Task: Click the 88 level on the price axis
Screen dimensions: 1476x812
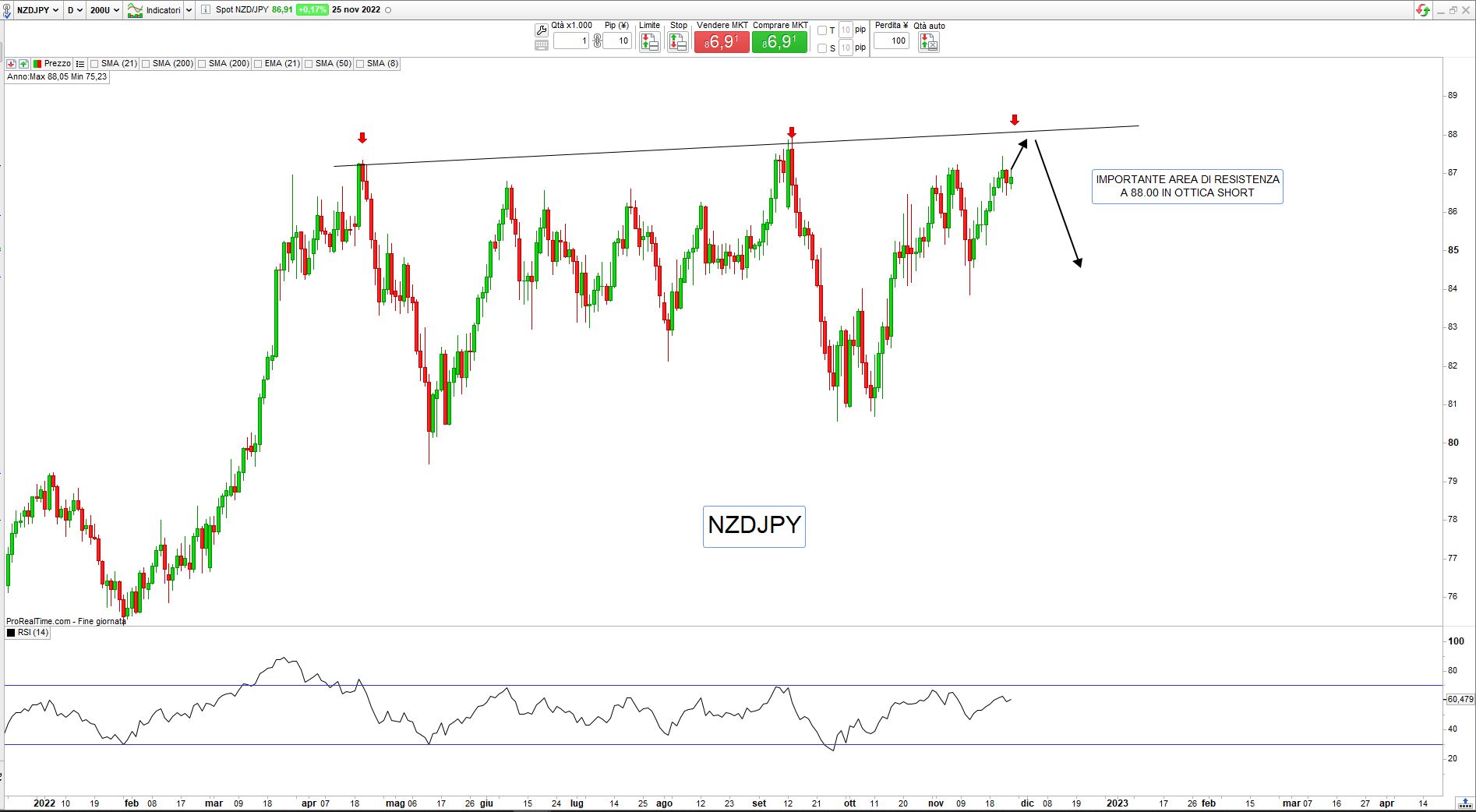Action: (1453, 134)
